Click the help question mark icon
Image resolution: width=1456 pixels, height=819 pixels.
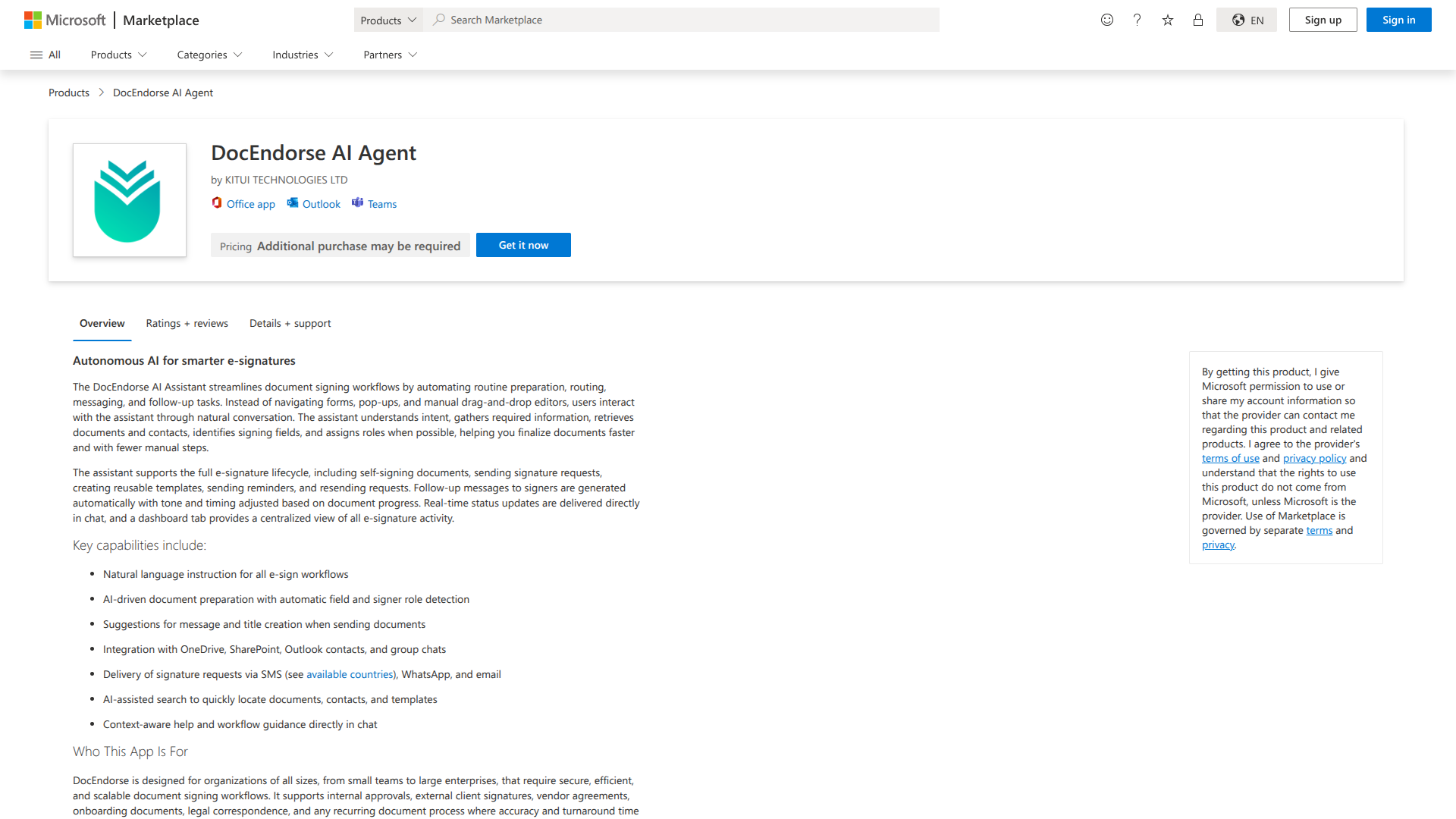coord(1137,20)
